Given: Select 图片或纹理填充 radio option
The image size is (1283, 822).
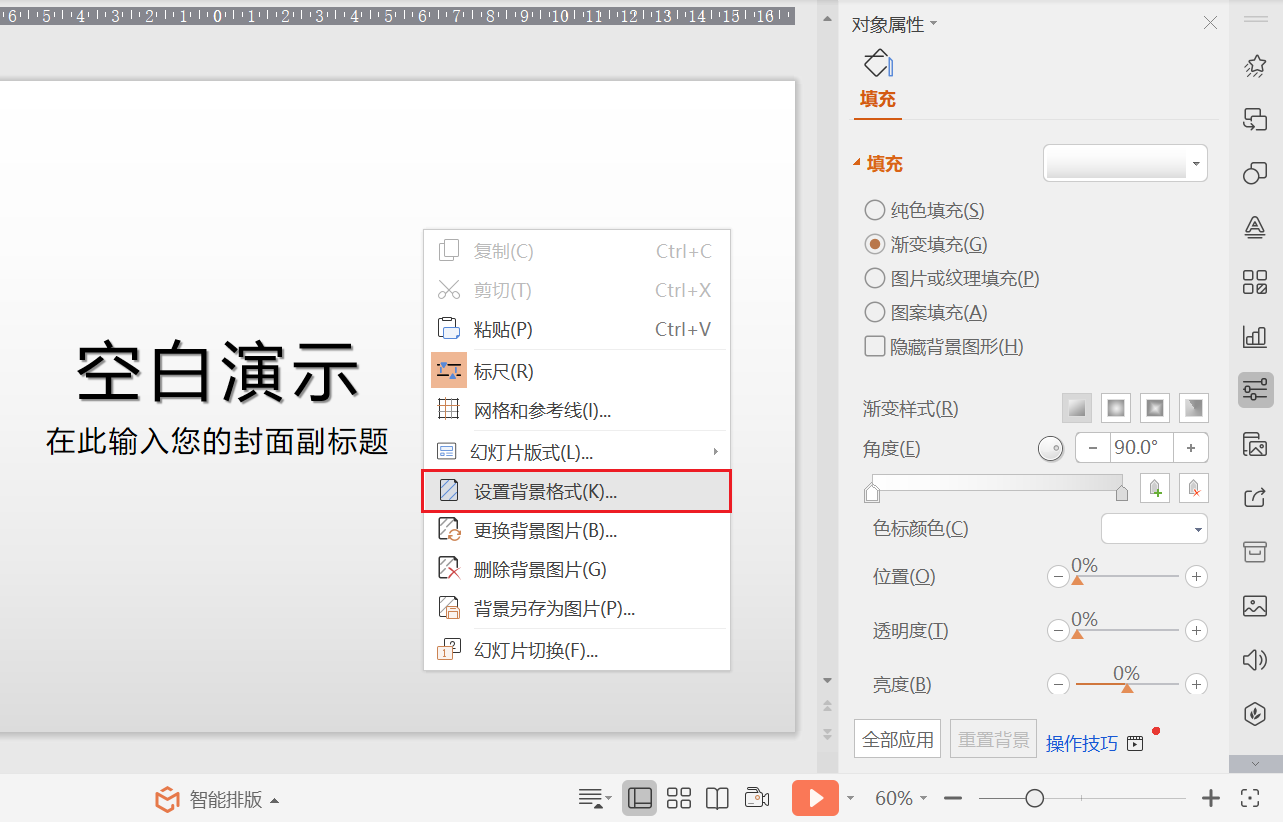Looking at the screenshot, I should (874, 278).
